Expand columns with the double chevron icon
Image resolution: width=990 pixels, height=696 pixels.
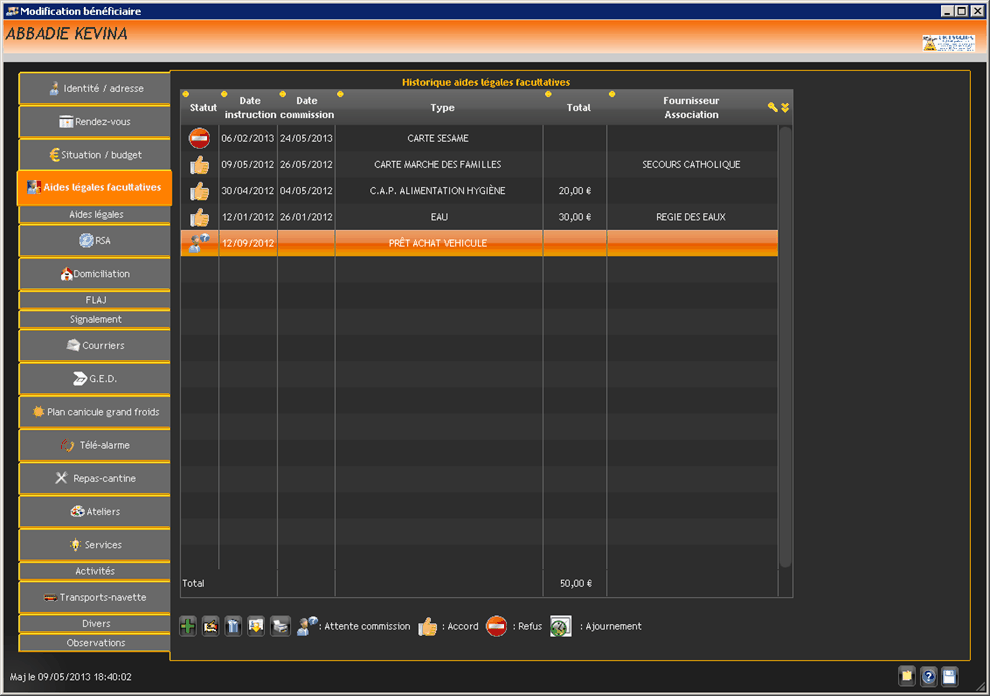click(785, 107)
